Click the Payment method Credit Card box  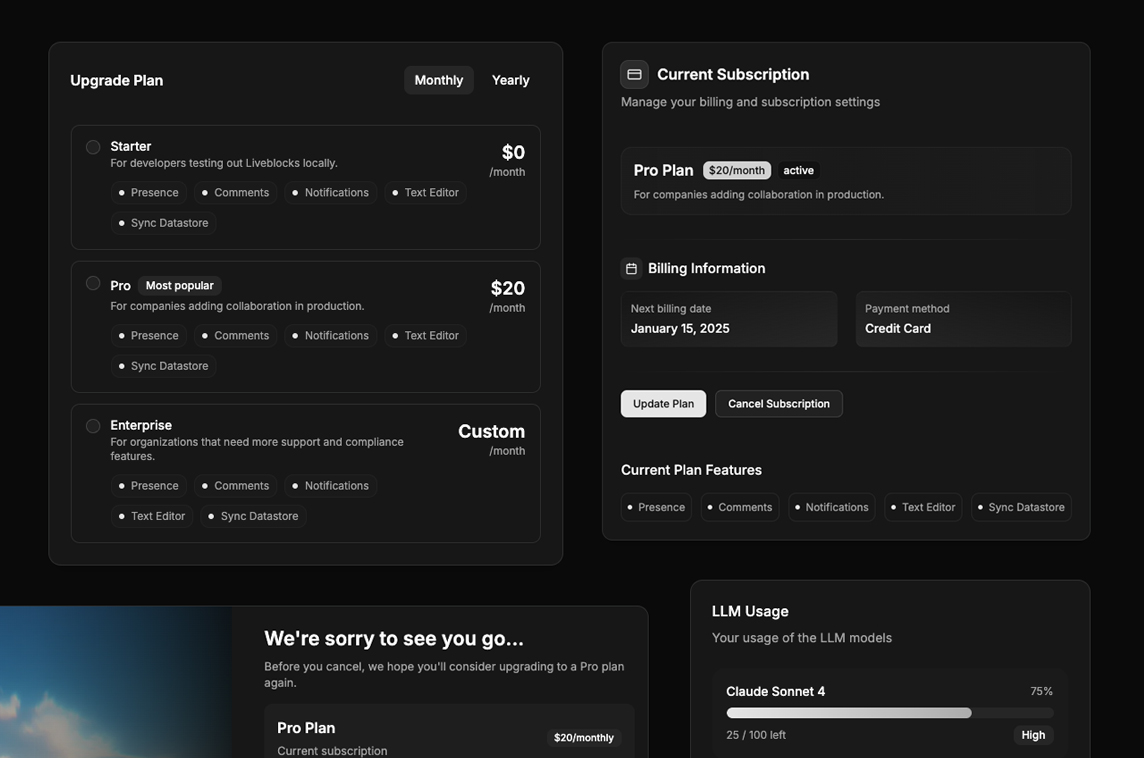pos(962,319)
